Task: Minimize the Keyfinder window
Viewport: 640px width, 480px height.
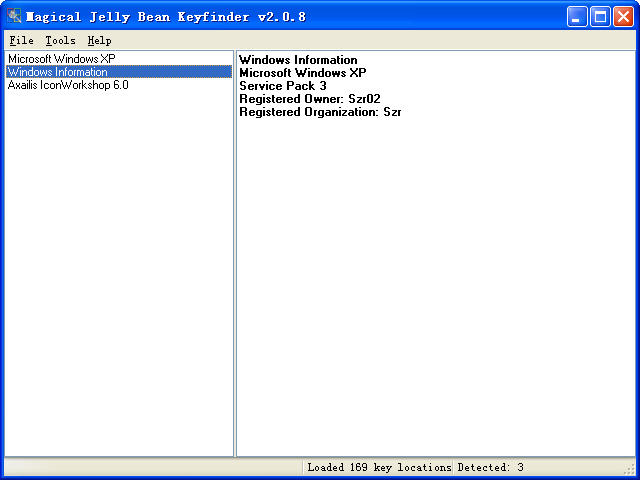Action: click(x=577, y=17)
